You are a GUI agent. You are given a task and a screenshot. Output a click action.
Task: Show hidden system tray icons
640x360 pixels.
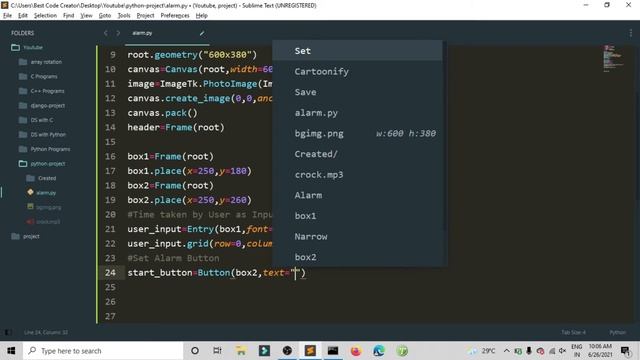[x=507, y=351]
